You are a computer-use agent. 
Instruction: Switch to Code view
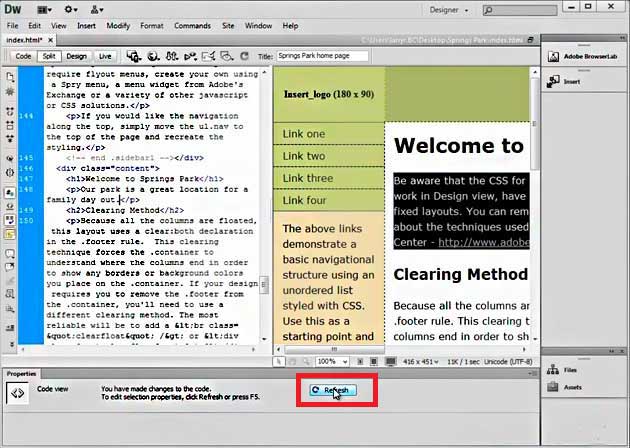[23, 56]
